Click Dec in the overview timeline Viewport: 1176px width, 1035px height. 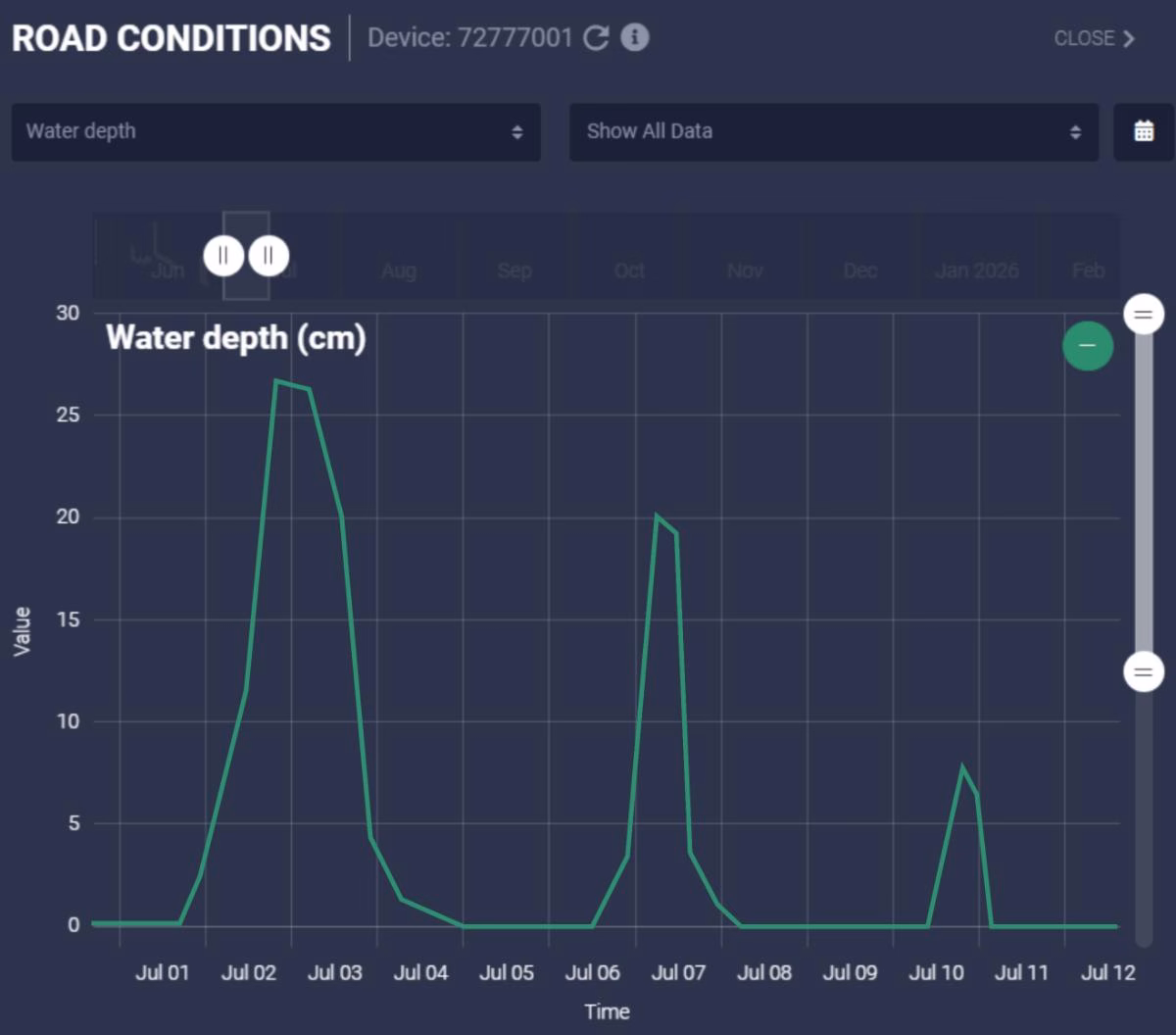point(860,271)
